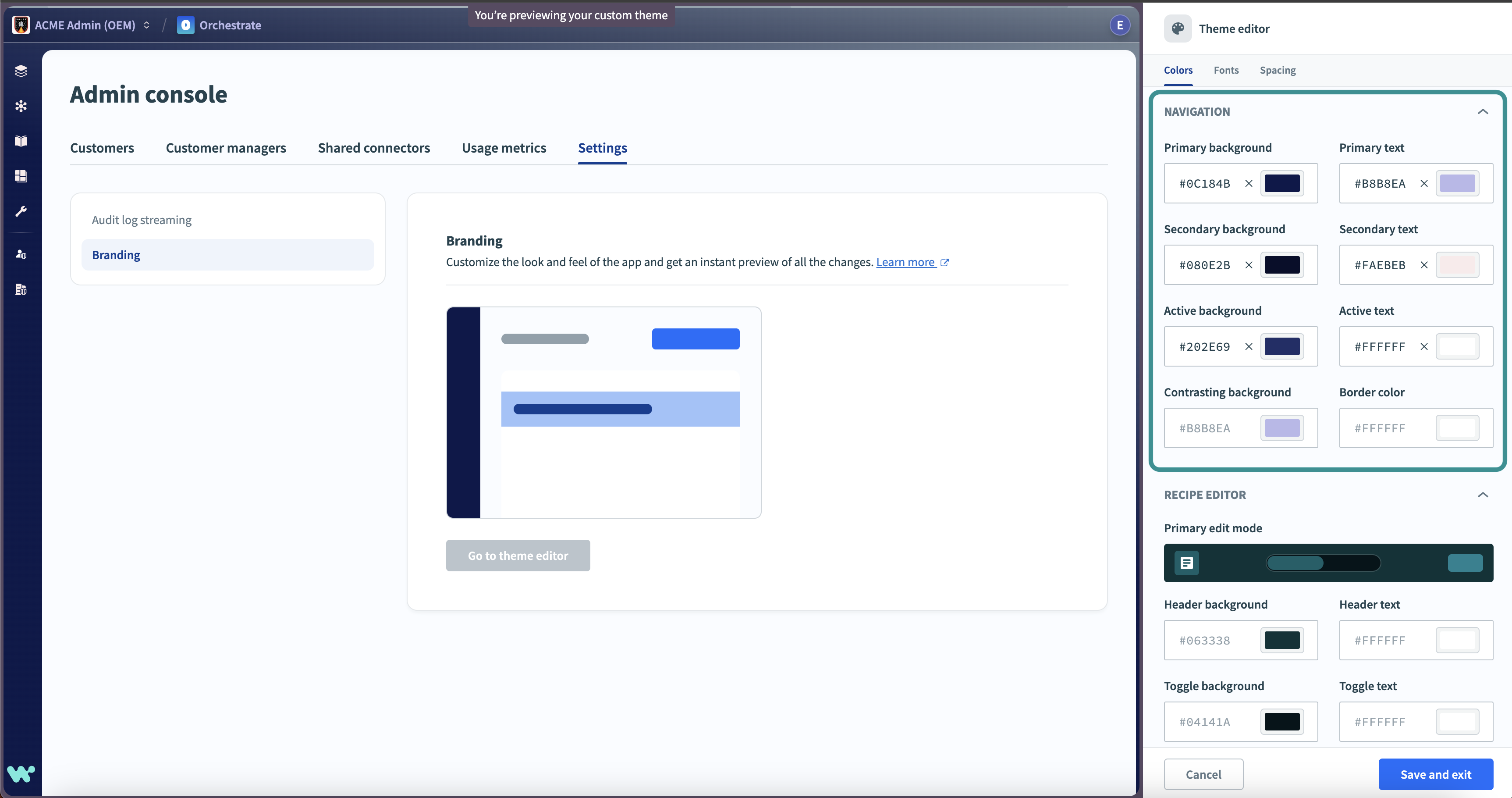Toggle the switch in the Primary edit mode preview
This screenshot has width=1512, height=798.
1323,563
